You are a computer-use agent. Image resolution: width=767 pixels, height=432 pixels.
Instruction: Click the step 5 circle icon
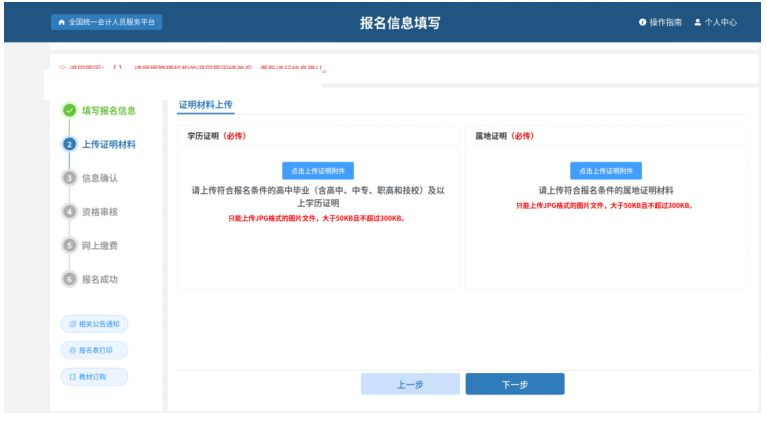[x=70, y=245]
